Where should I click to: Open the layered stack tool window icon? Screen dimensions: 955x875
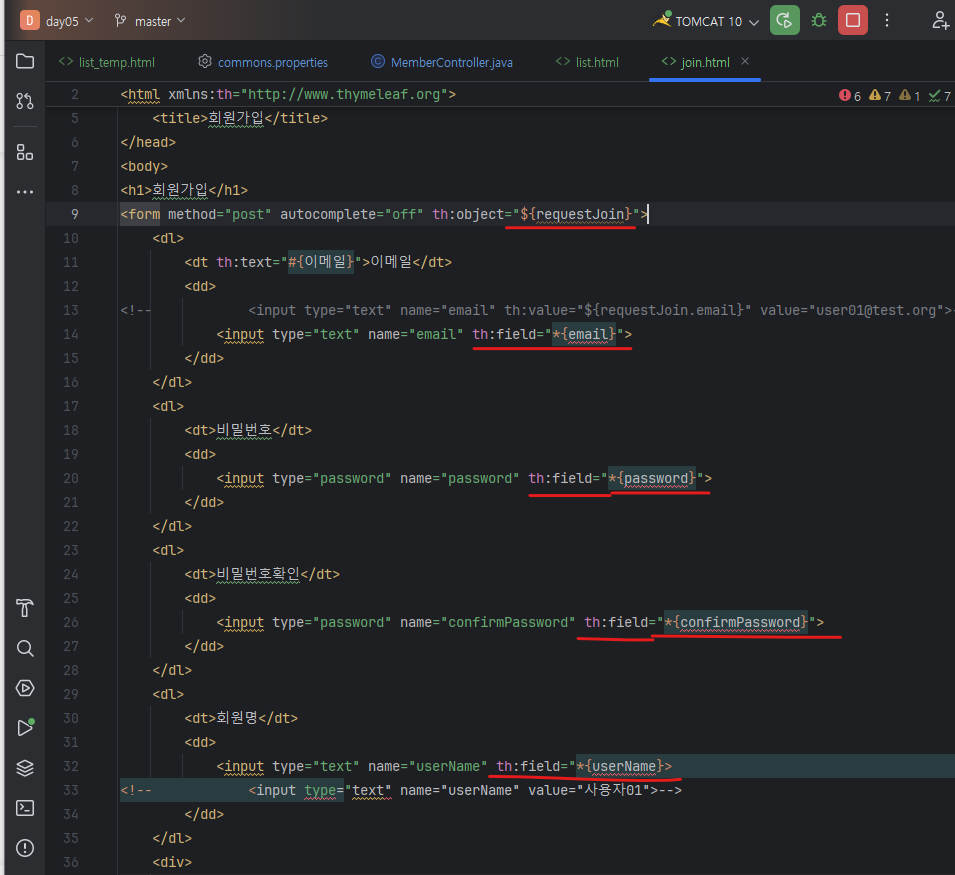[25, 768]
